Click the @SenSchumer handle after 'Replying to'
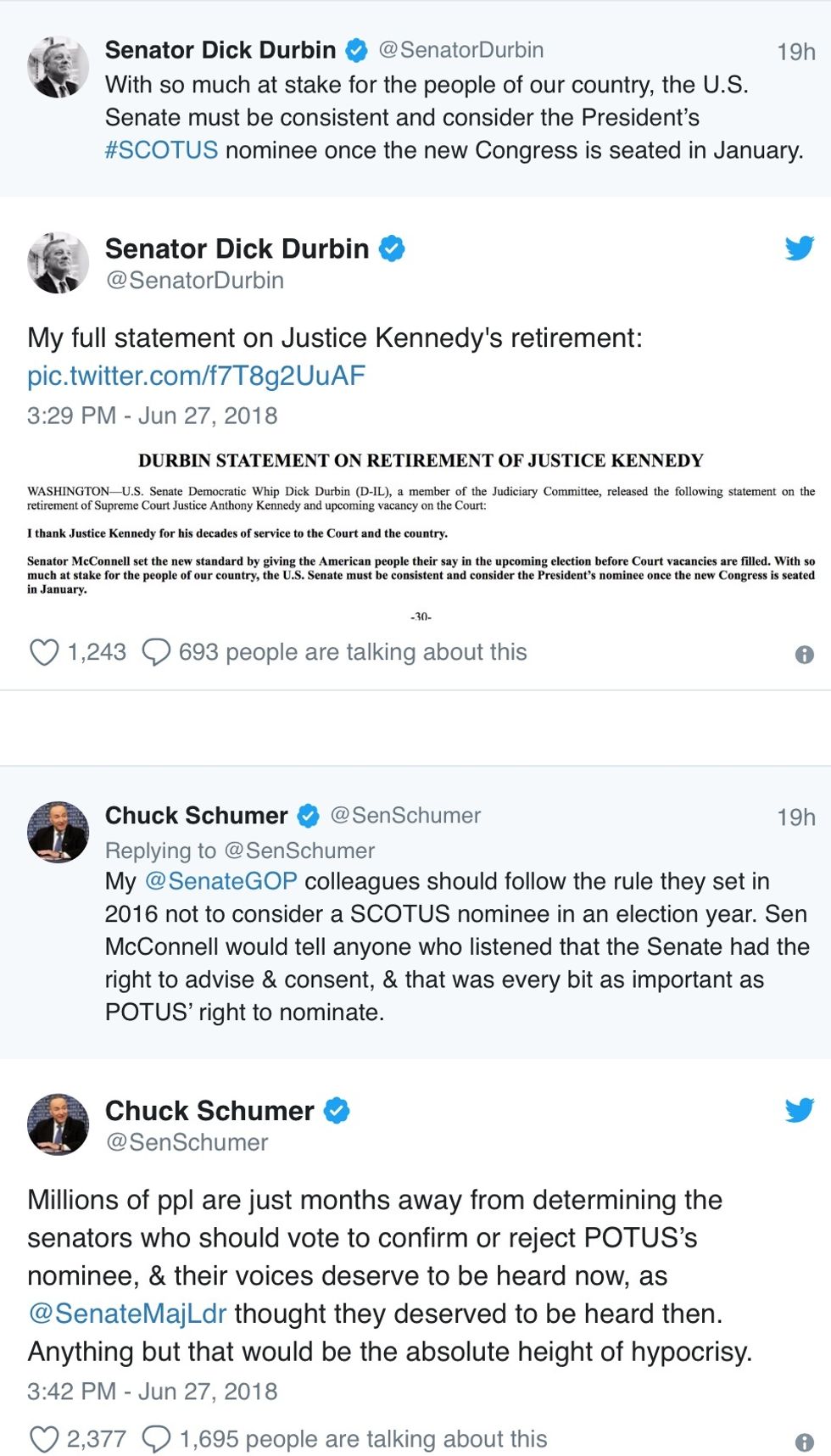 [x=298, y=851]
